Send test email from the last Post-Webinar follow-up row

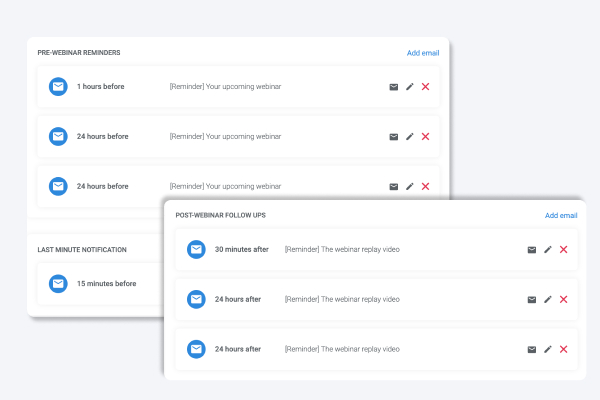532,349
